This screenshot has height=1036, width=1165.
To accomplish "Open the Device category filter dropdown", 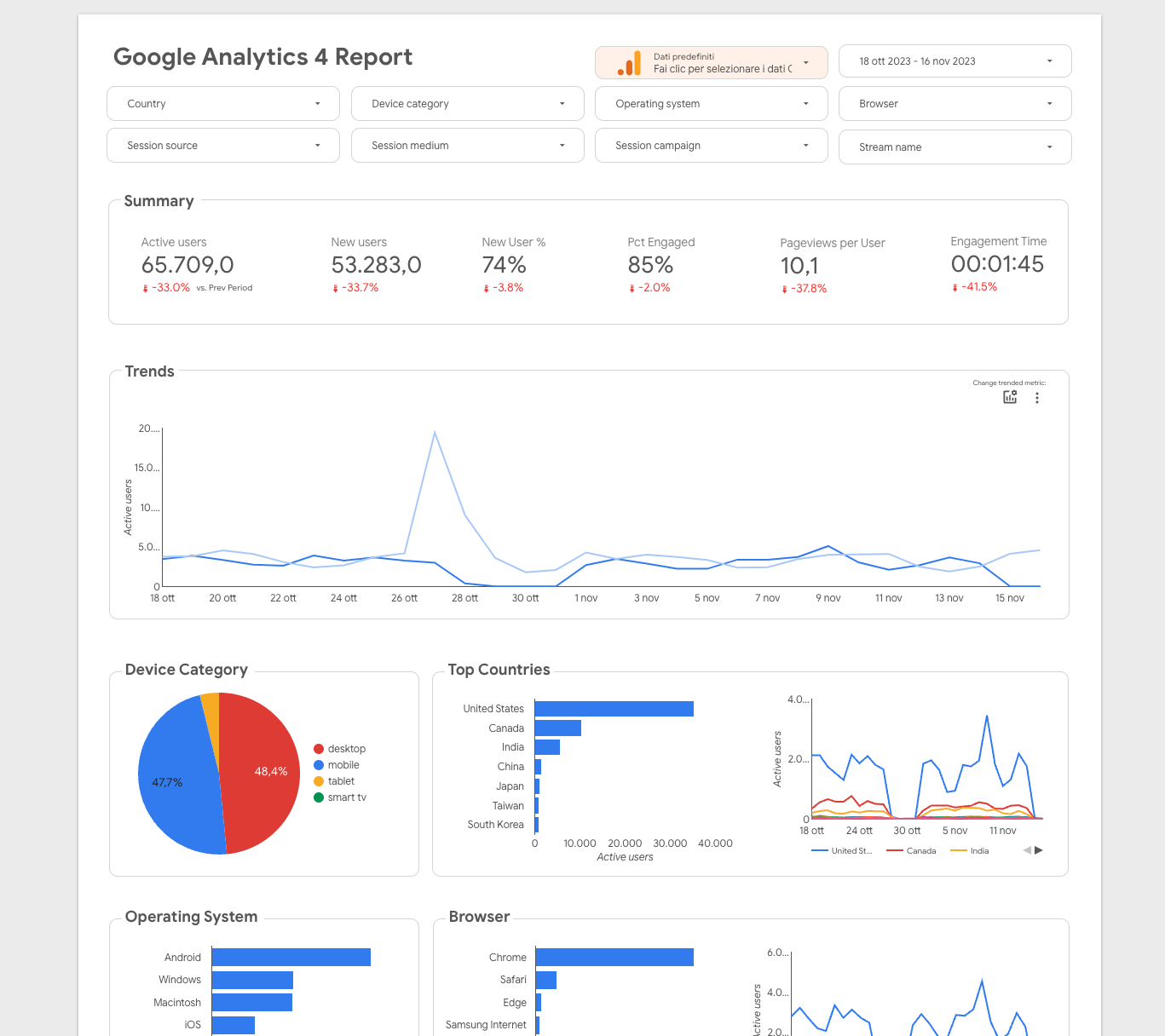I will point(467,104).
